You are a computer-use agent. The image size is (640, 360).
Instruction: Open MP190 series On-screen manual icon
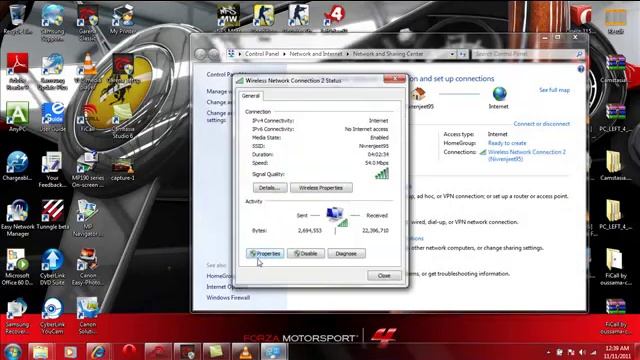[x=87, y=169]
